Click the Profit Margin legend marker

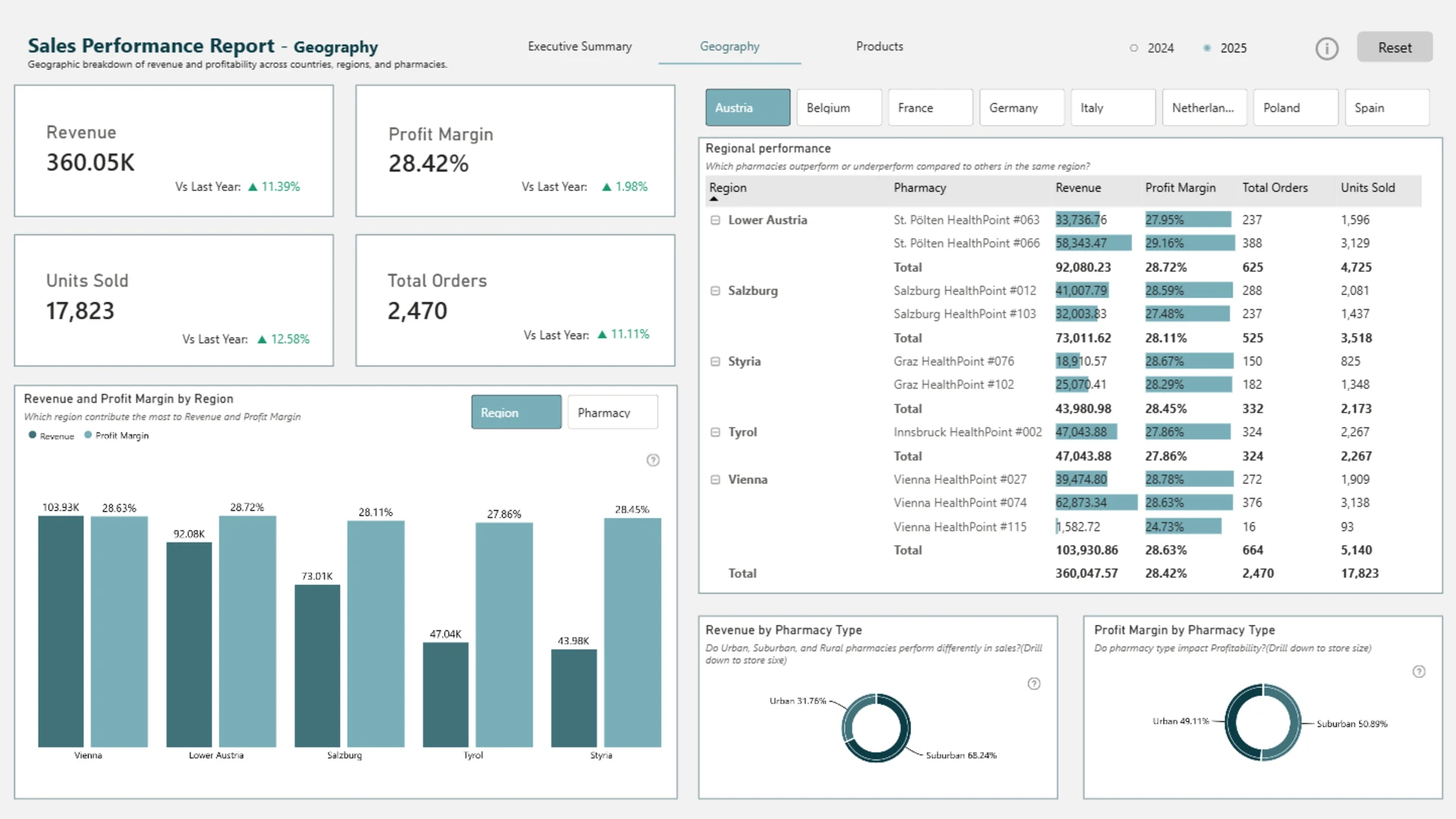tap(88, 435)
